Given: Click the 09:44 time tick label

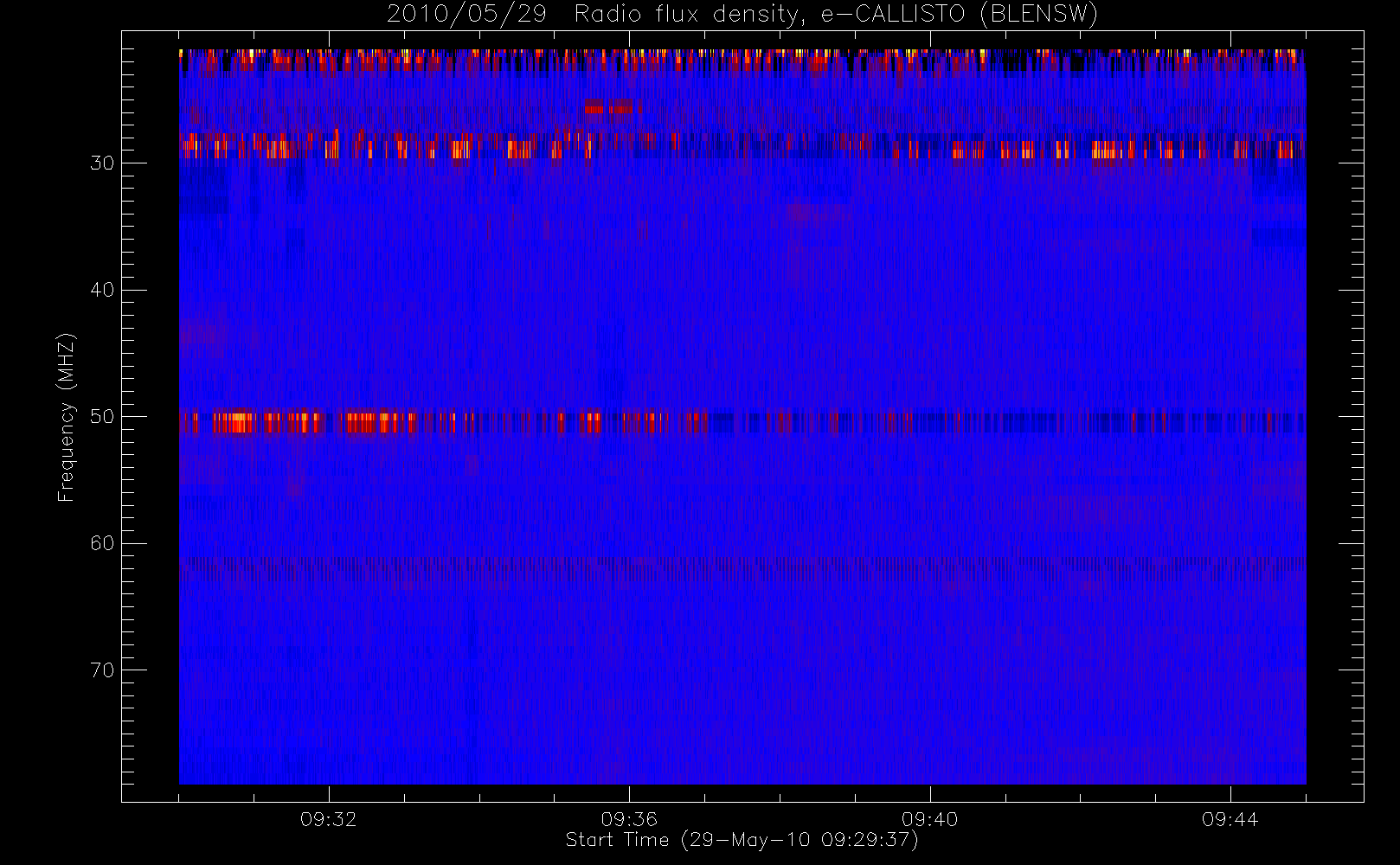Looking at the screenshot, I should (1230, 819).
